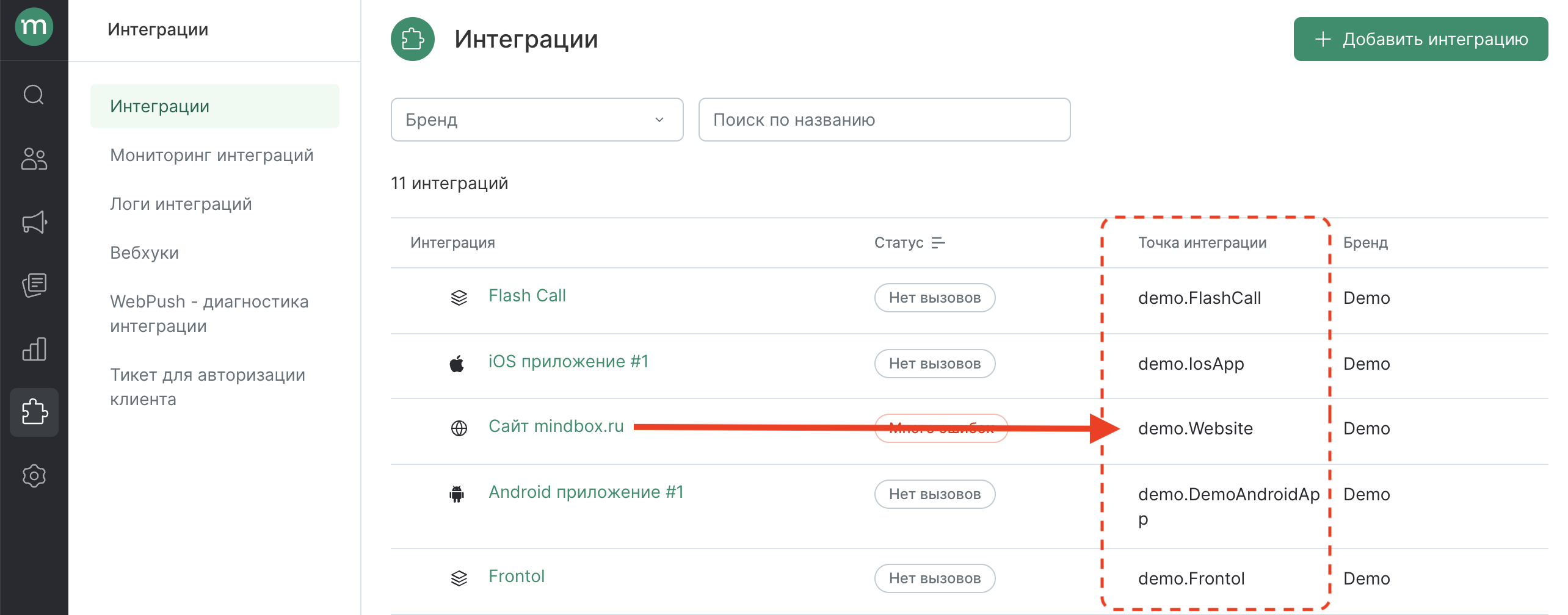Click the globe icon beside Сайт mindbox.ru
1568x615 pixels.
click(x=457, y=427)
